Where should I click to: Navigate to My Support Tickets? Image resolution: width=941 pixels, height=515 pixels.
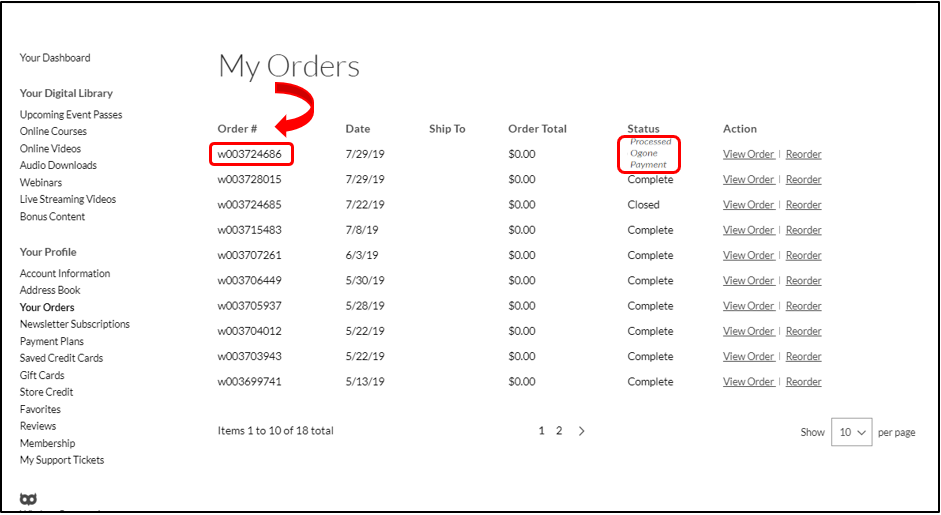click(x=62, y=460)
